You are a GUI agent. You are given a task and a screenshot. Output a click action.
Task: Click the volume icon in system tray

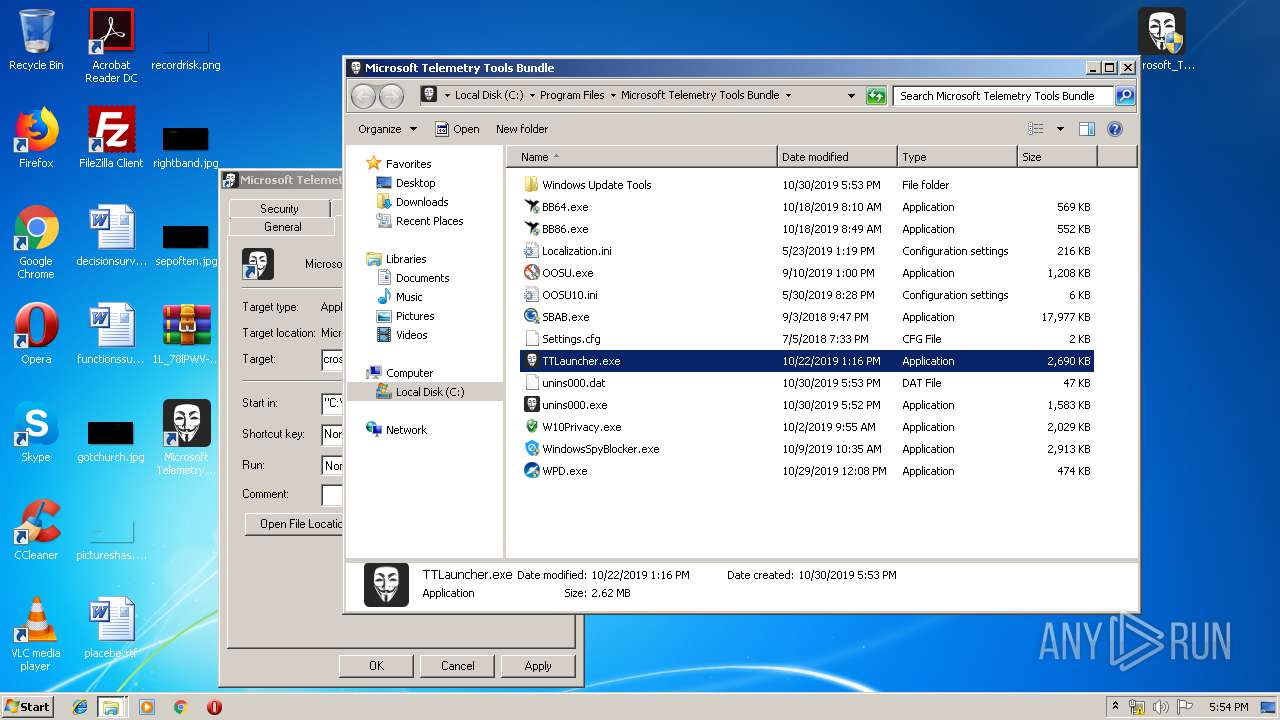(x=1160, y=707)
